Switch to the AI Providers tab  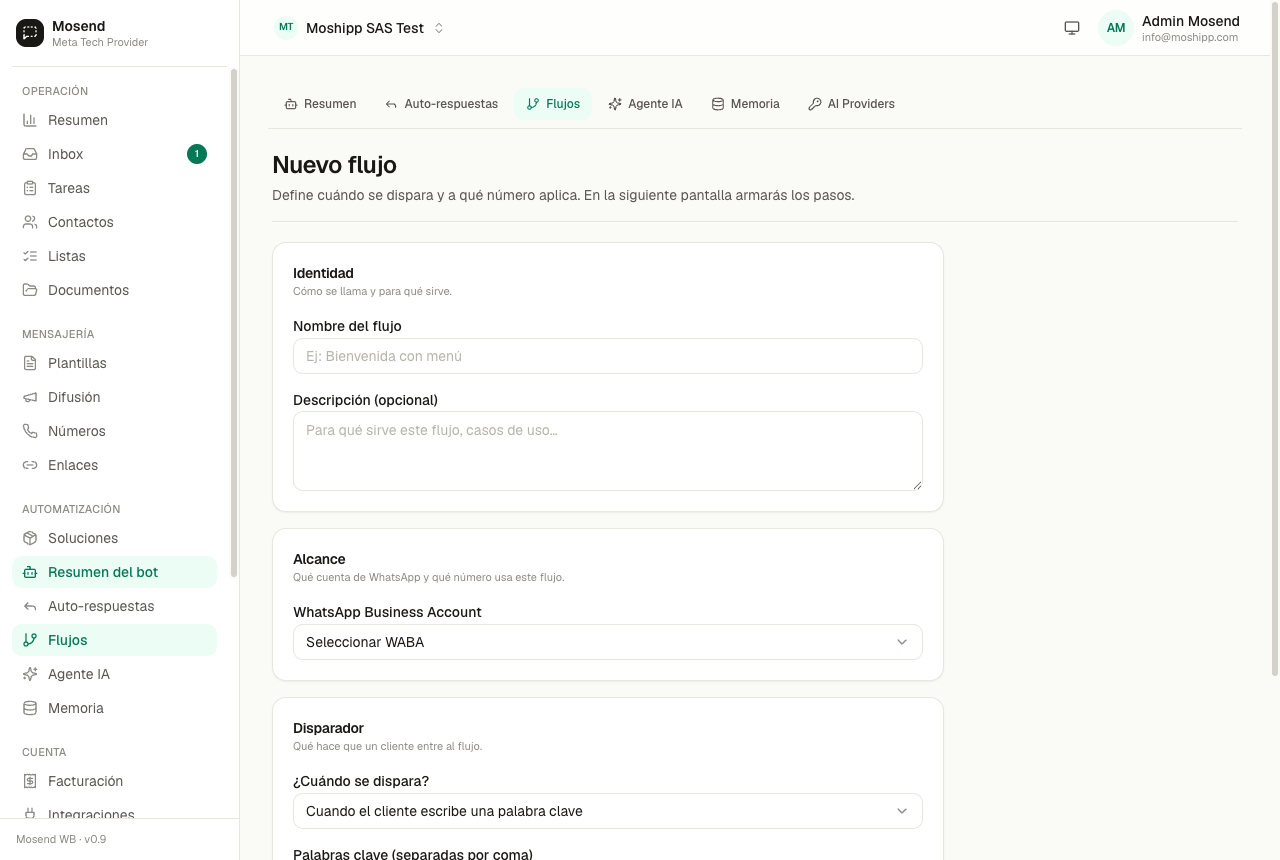pos(852,104)
